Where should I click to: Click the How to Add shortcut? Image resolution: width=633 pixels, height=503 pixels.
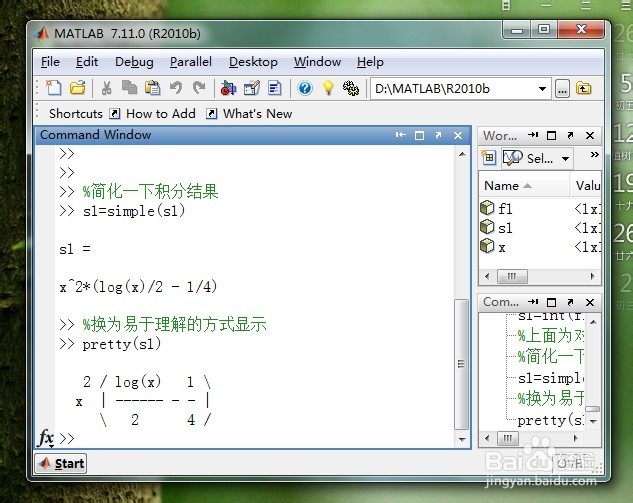click(153, 114)
